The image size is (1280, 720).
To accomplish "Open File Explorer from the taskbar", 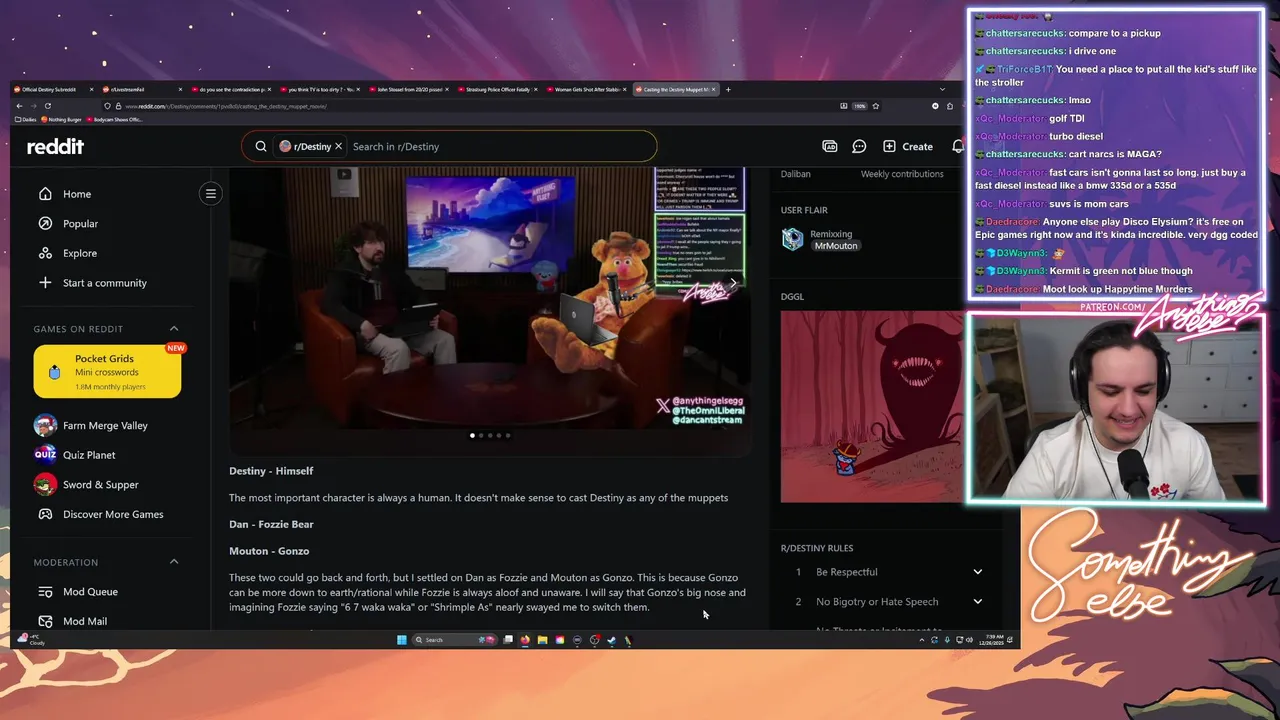I will [x=542, y=640].
